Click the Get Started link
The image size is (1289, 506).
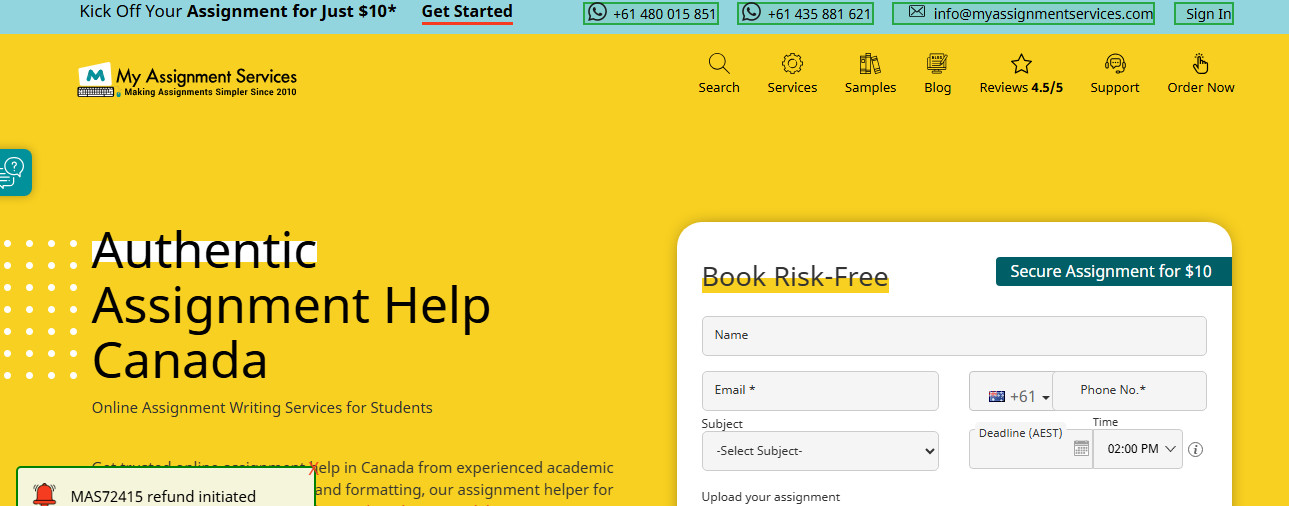[x=467, y=12]
